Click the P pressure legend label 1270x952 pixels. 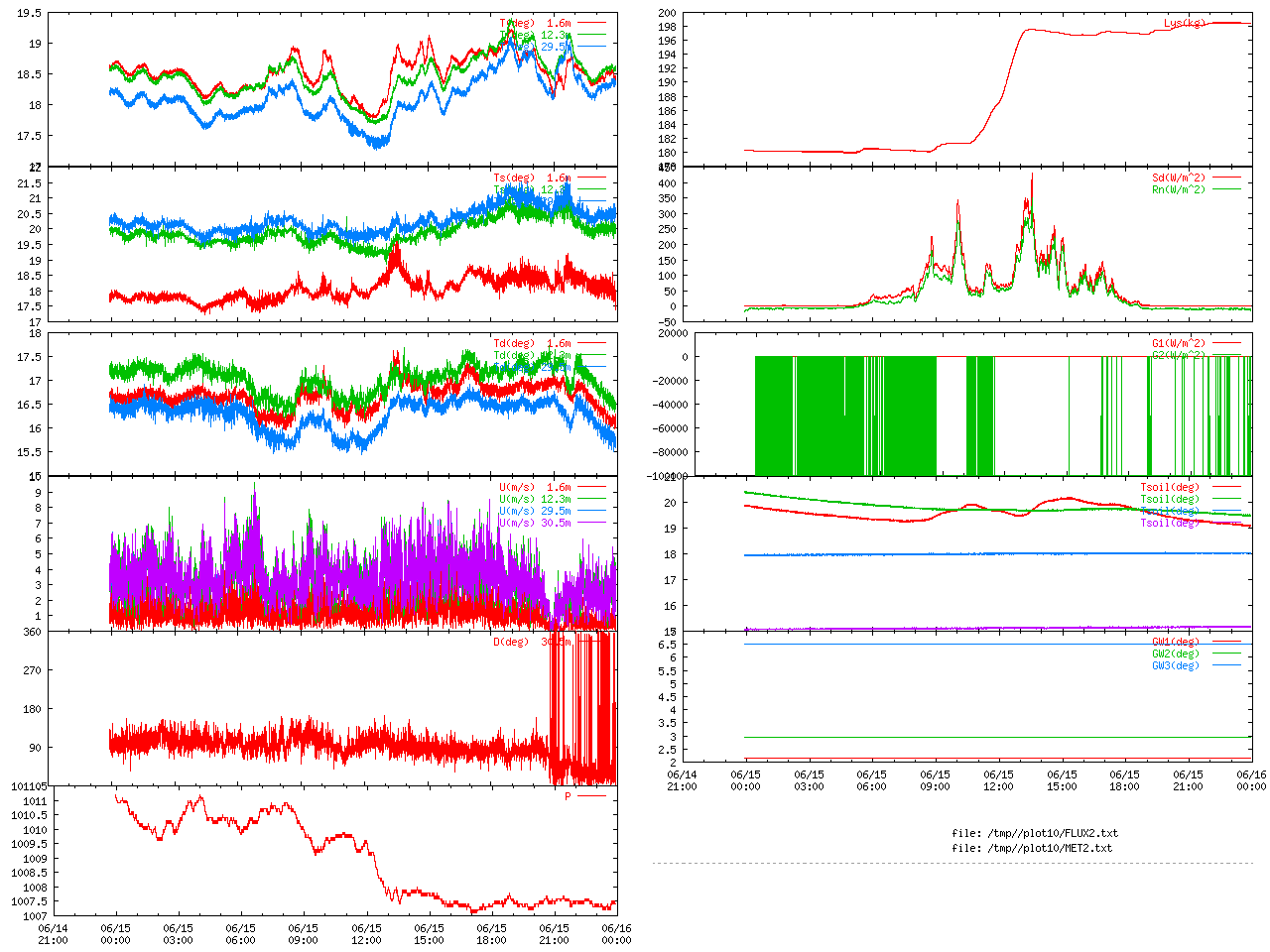pyautogui.click(x=568, y=796)
